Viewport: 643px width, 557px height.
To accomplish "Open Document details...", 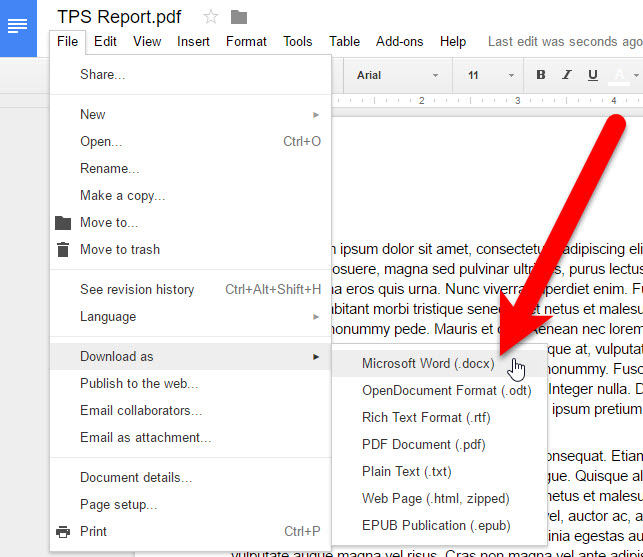I will pos(190,478).
